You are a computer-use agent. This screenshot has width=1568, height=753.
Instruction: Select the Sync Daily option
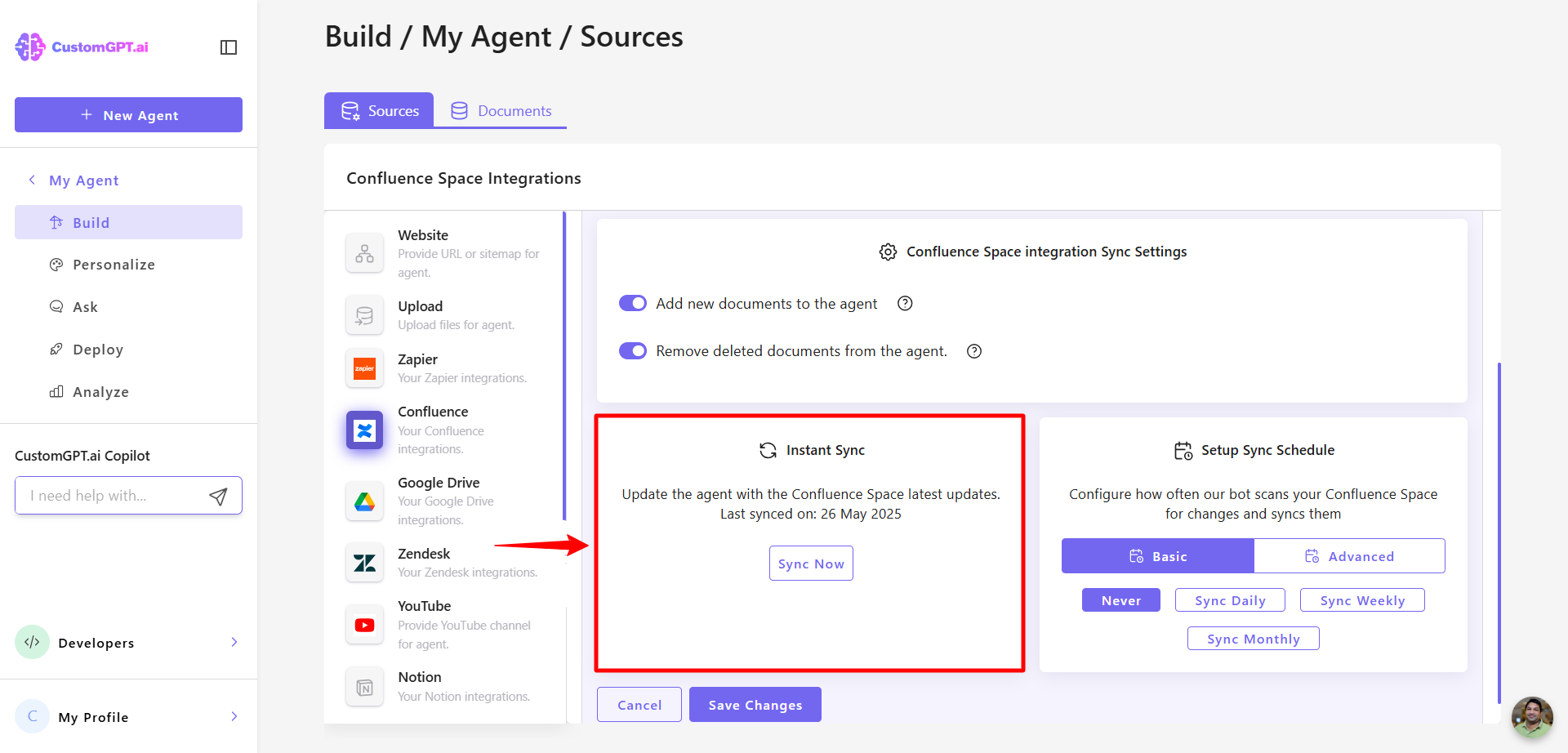tap(1230, 600)
